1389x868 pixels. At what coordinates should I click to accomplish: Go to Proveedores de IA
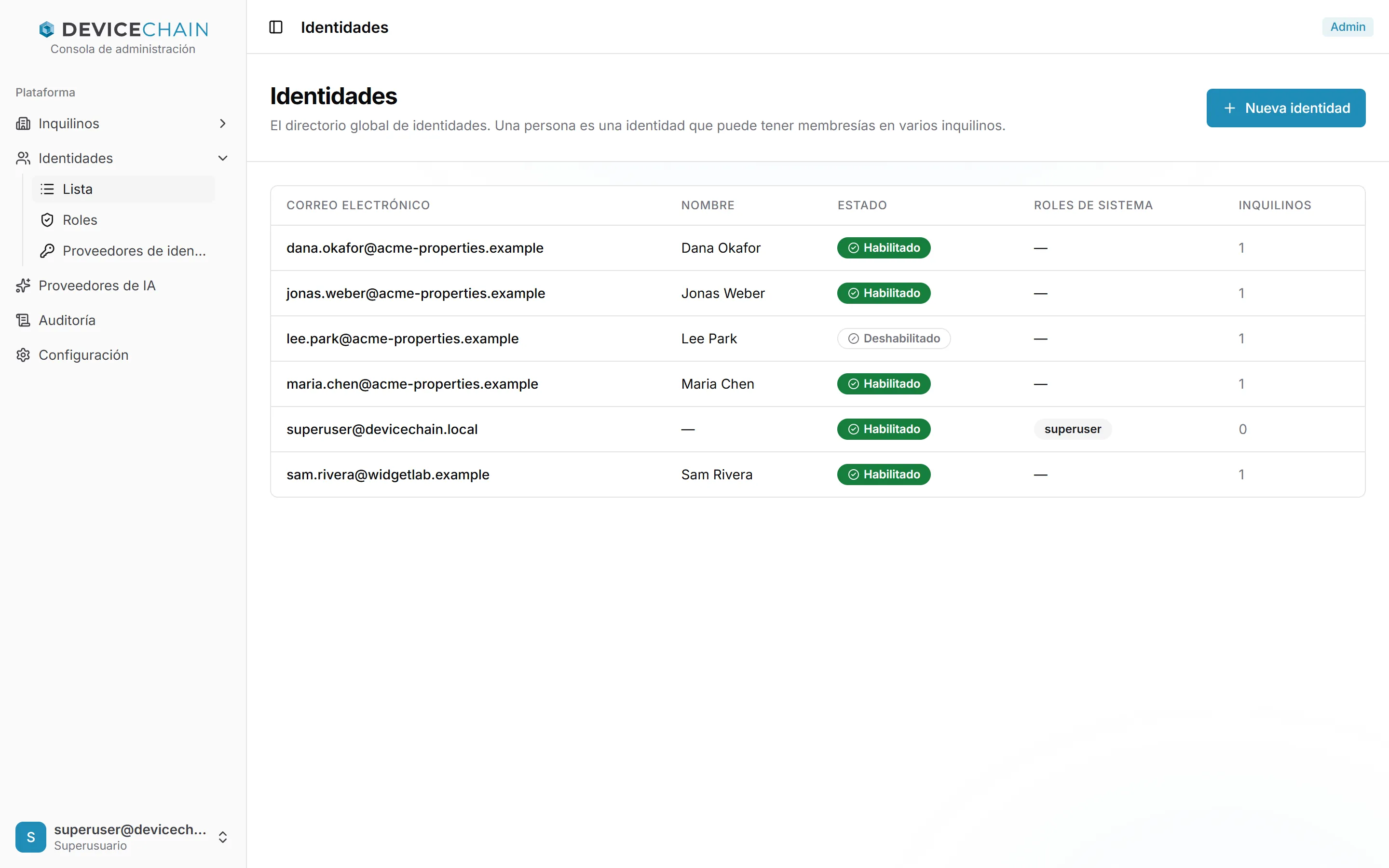[x=123, y=285]
